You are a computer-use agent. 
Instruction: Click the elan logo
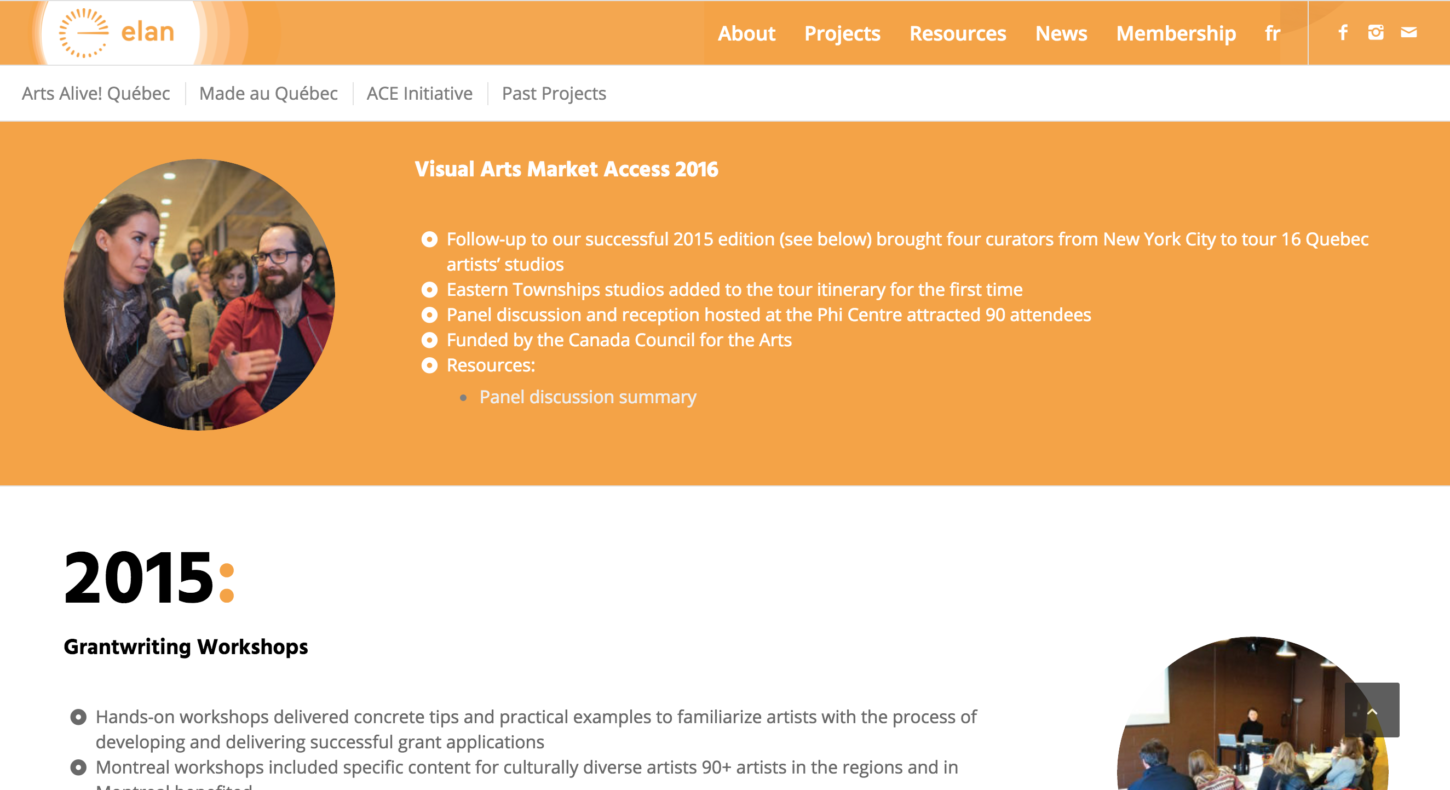pyautogui.click(x=116, y=32)
